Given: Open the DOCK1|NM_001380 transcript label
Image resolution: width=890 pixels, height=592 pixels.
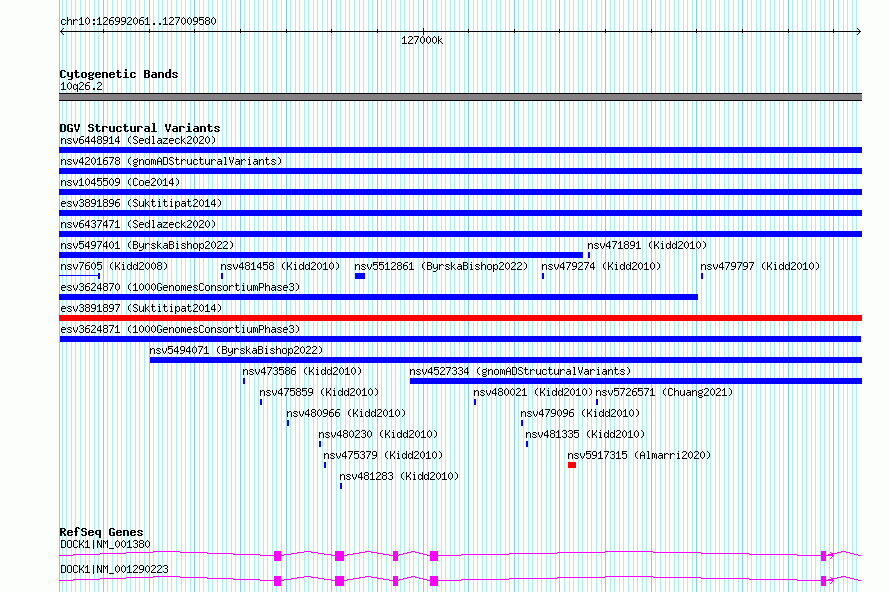Looking at the screenshot, I should tap(106, 544).
